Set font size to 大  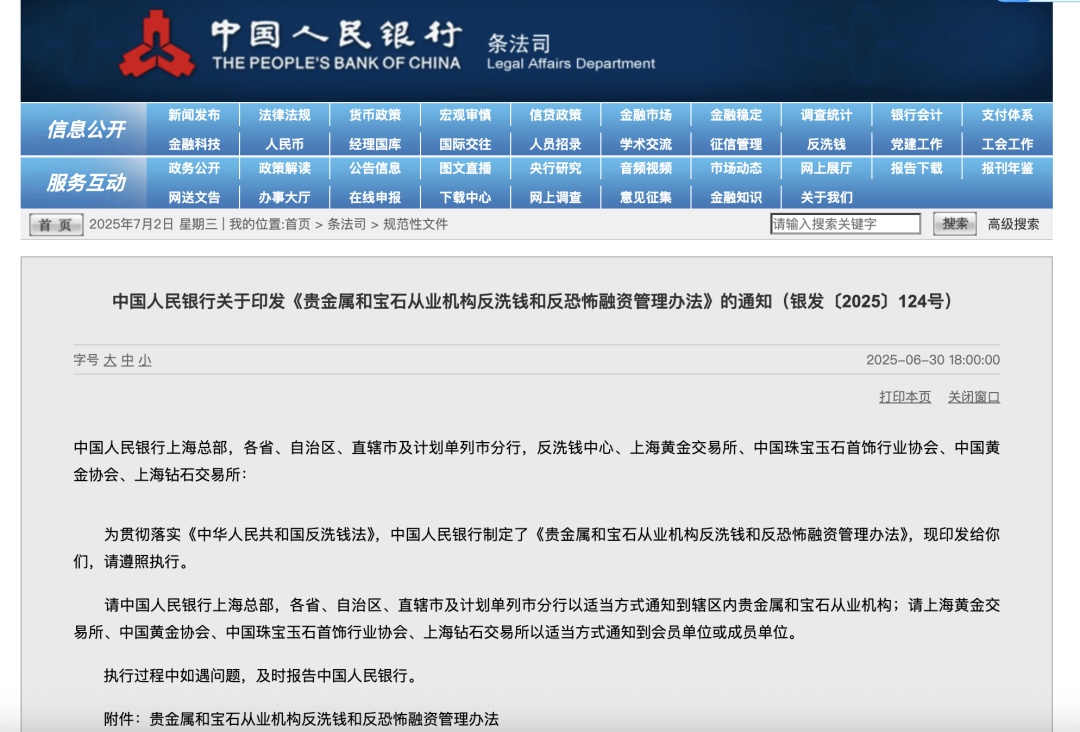pyautogui.click(x=110, y=360)
